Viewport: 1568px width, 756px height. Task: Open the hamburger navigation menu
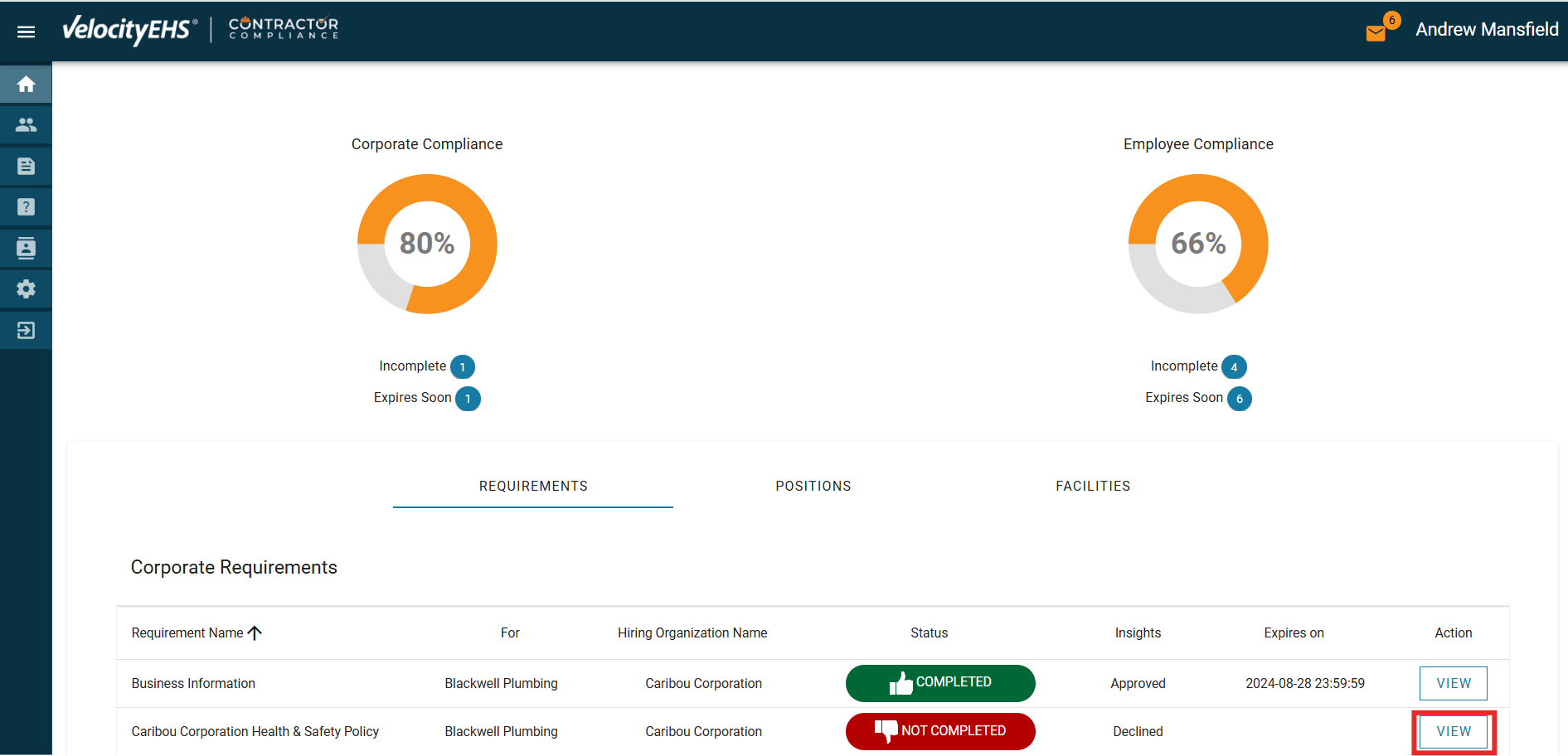26,31
